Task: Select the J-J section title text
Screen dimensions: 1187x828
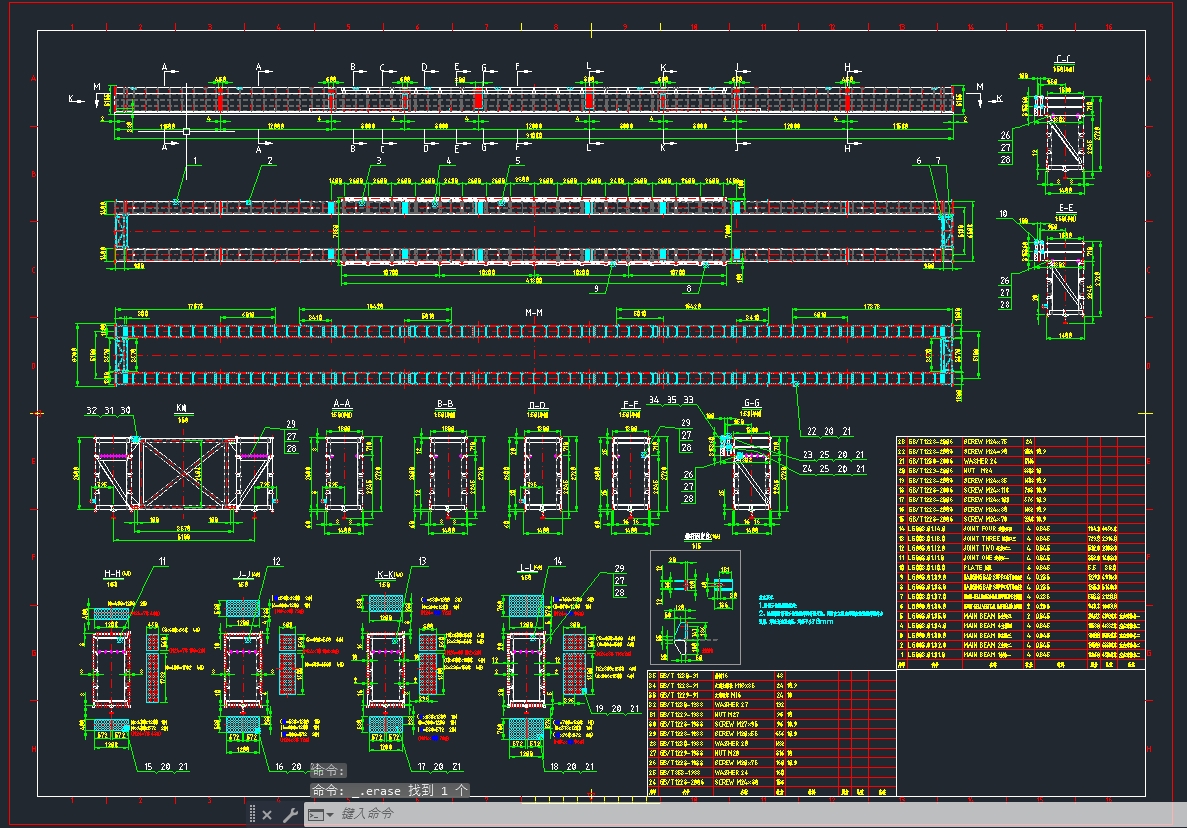Action: 245,574
